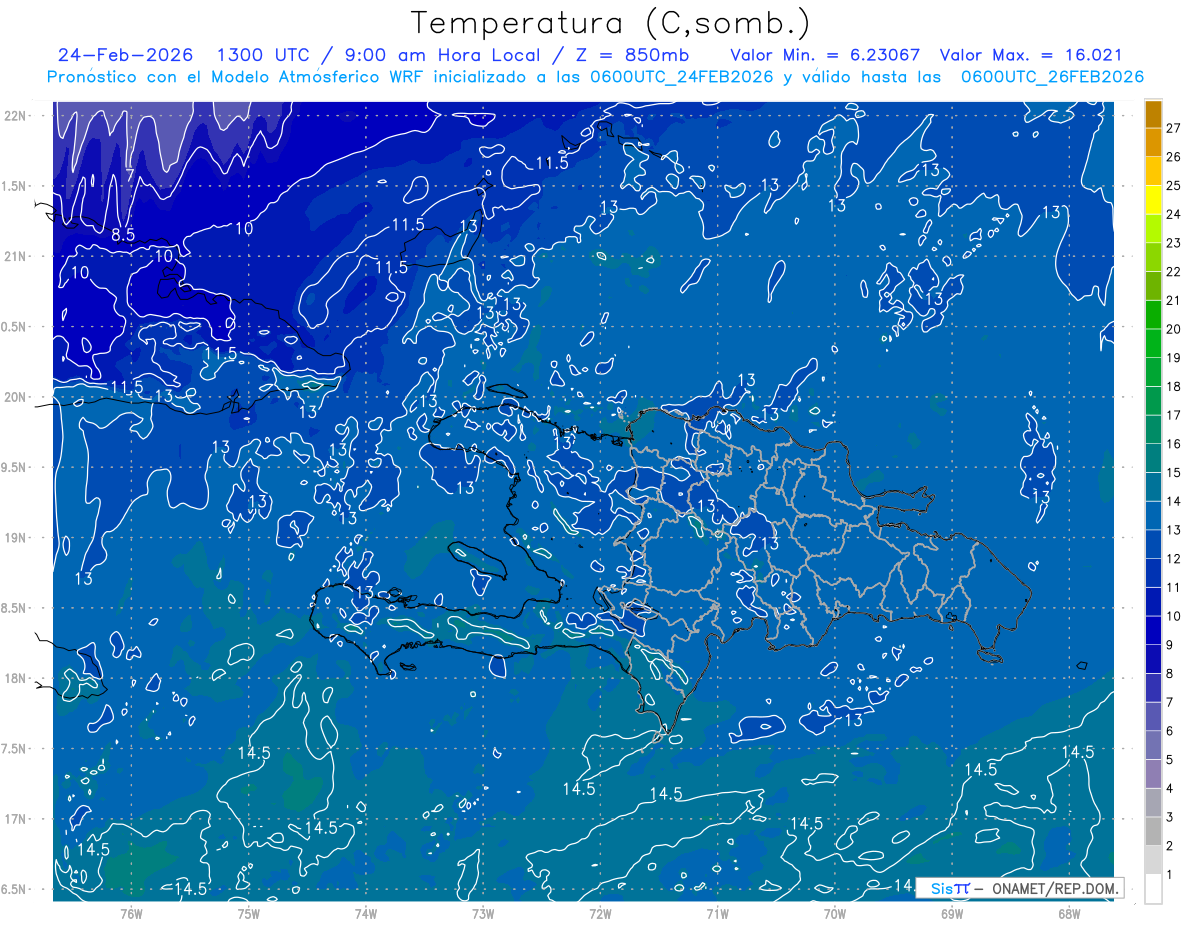
Task: Click the 71W longitude axis label
Action: pos(717,914)
